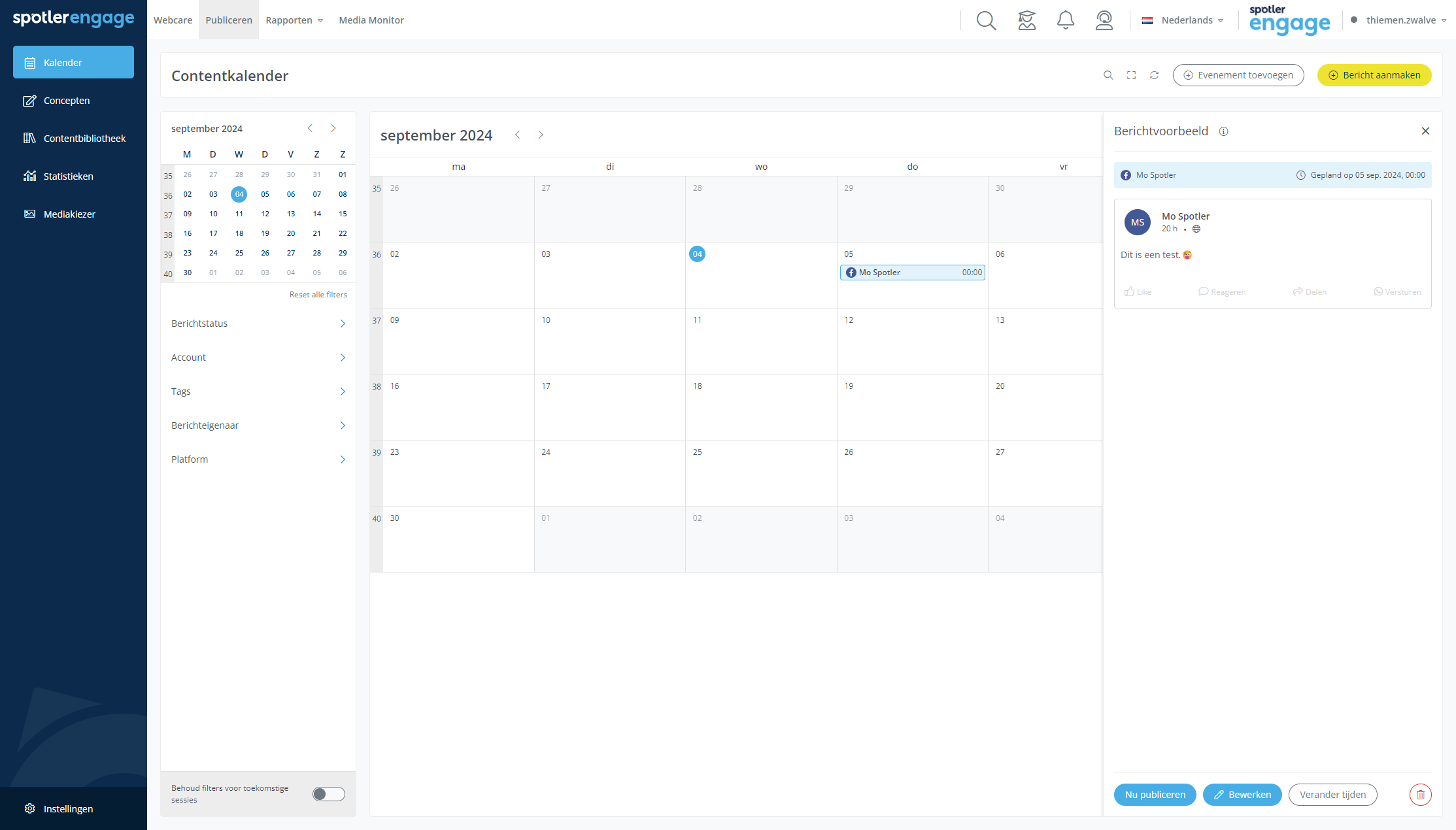
Task: Open the notifications bell
Action: click(x=1066, y=20)
